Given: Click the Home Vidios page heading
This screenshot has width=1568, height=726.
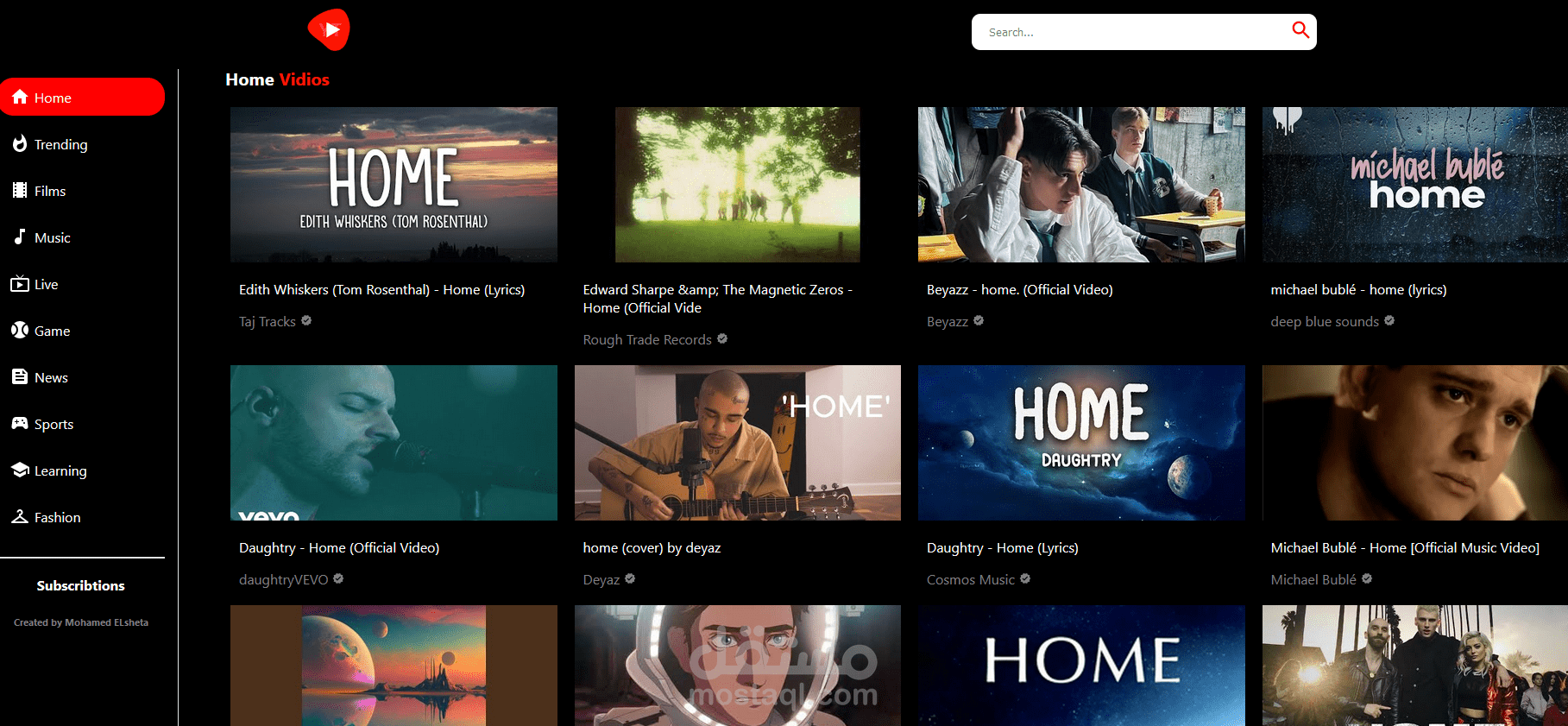Looking at the screenshot, I should click(x=277, y=79).
